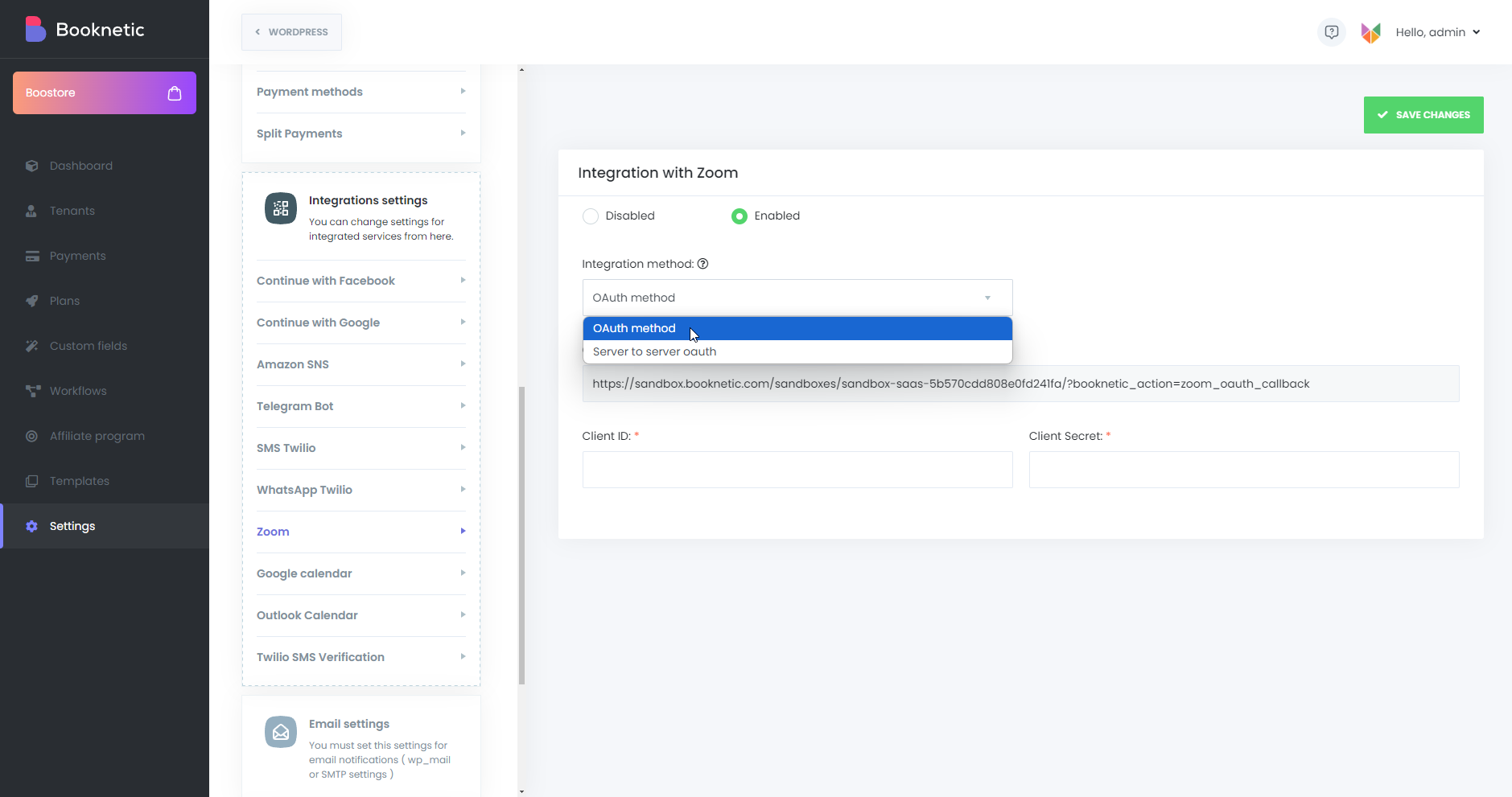Click the Payments sidebar icon
Viewport: 1512px width, 797px height.
pos(32,256)
